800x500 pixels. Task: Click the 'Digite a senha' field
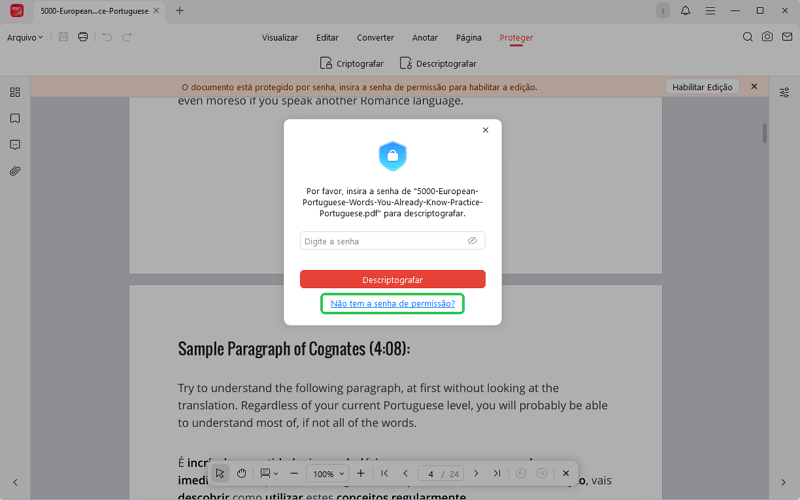(392, 241)
